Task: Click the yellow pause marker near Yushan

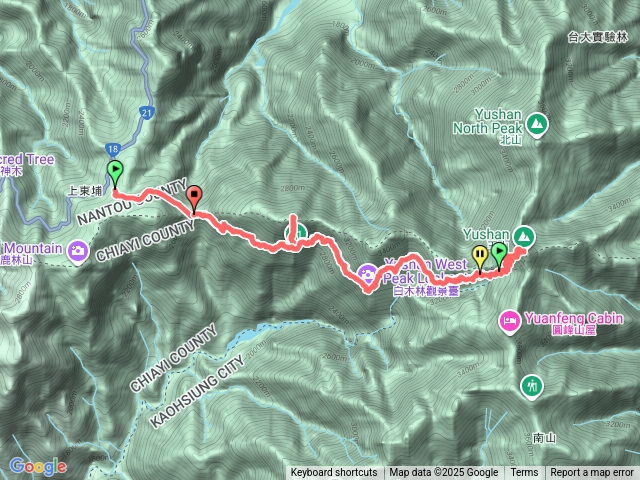Action: coord(480,258)
